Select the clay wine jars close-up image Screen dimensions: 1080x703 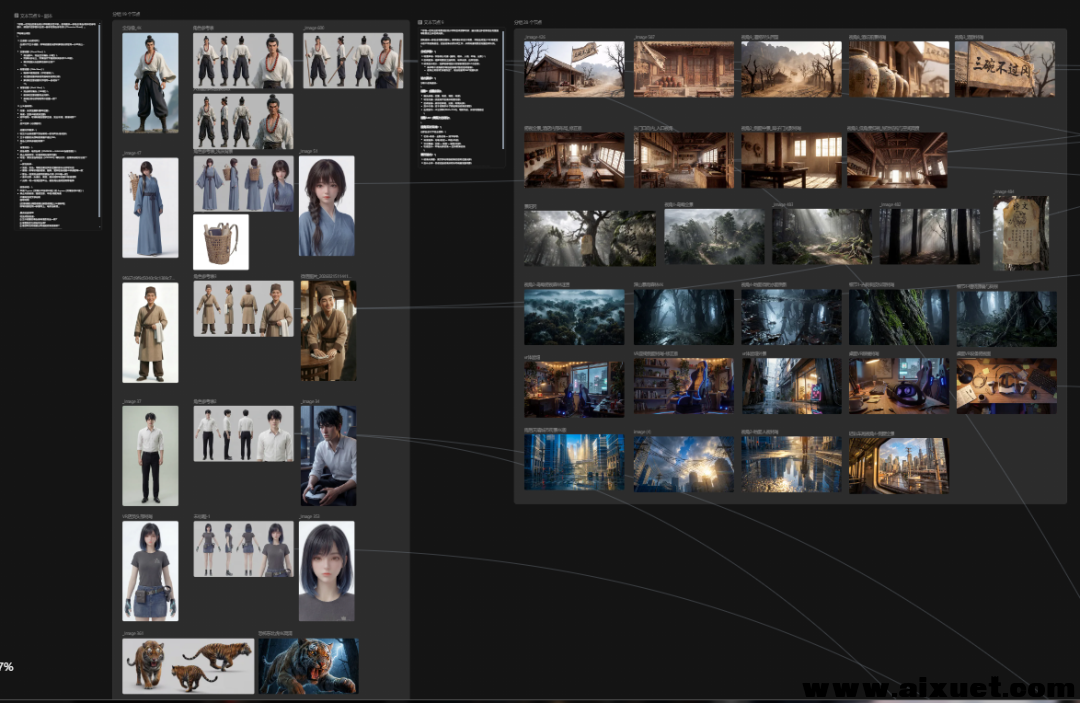tap(898, 69)
